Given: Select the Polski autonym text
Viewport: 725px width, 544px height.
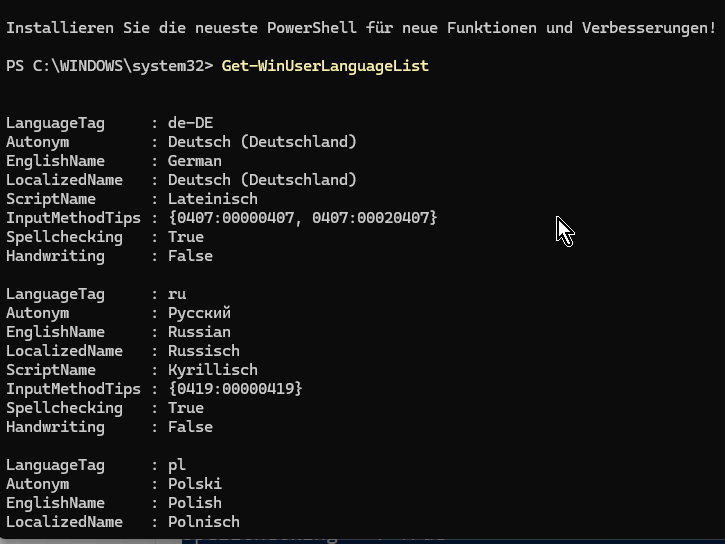Looking at the screenshot, I should coord(195,484).
